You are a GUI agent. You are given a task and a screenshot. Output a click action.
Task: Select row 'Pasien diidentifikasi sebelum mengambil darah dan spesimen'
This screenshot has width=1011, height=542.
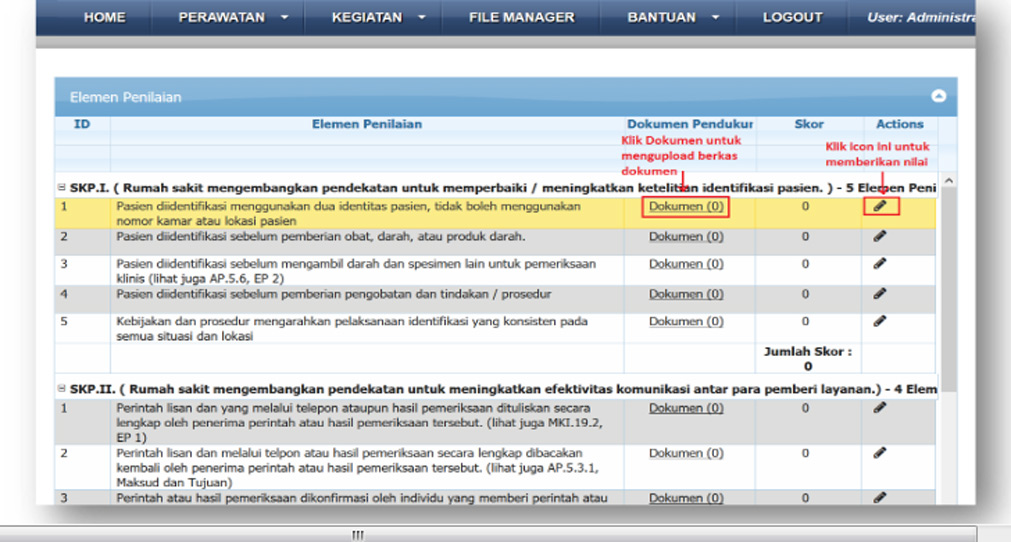[x=495, y=271]
